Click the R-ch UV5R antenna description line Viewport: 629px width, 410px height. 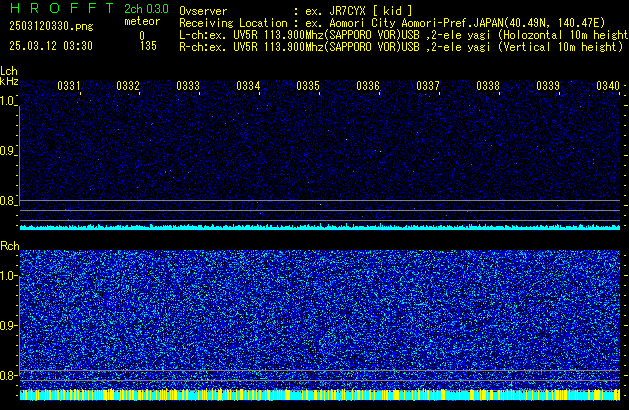(401, 47)
